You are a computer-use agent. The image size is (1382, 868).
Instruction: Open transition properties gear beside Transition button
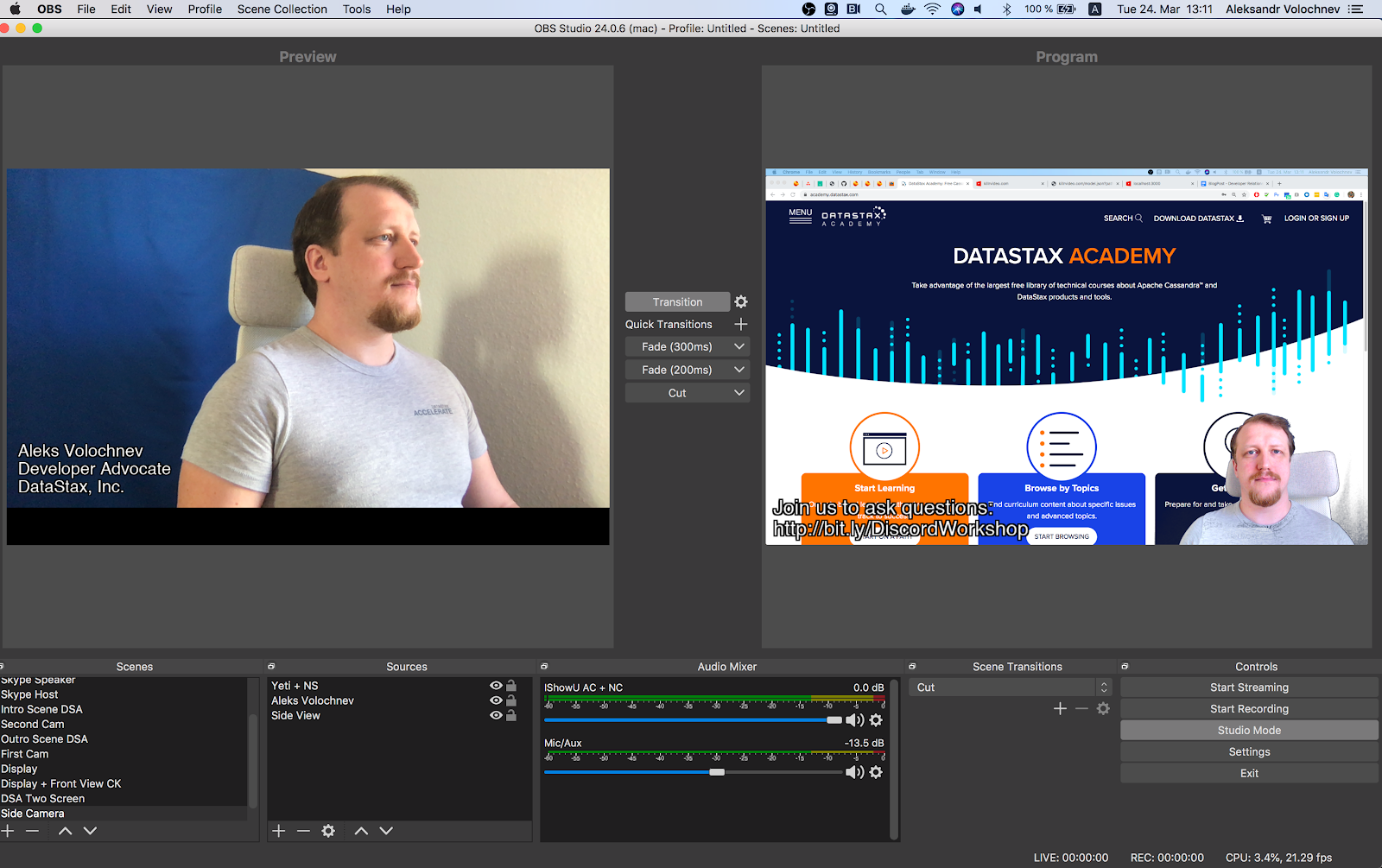[x=740, y=301]
